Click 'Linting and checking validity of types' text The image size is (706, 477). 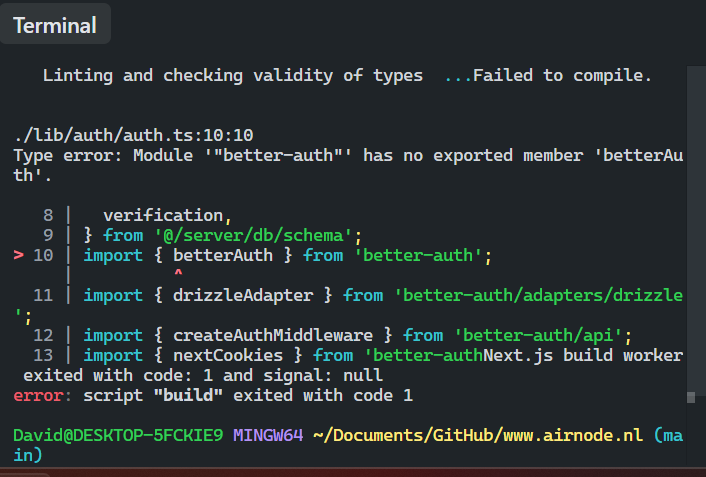coord(232,75)
